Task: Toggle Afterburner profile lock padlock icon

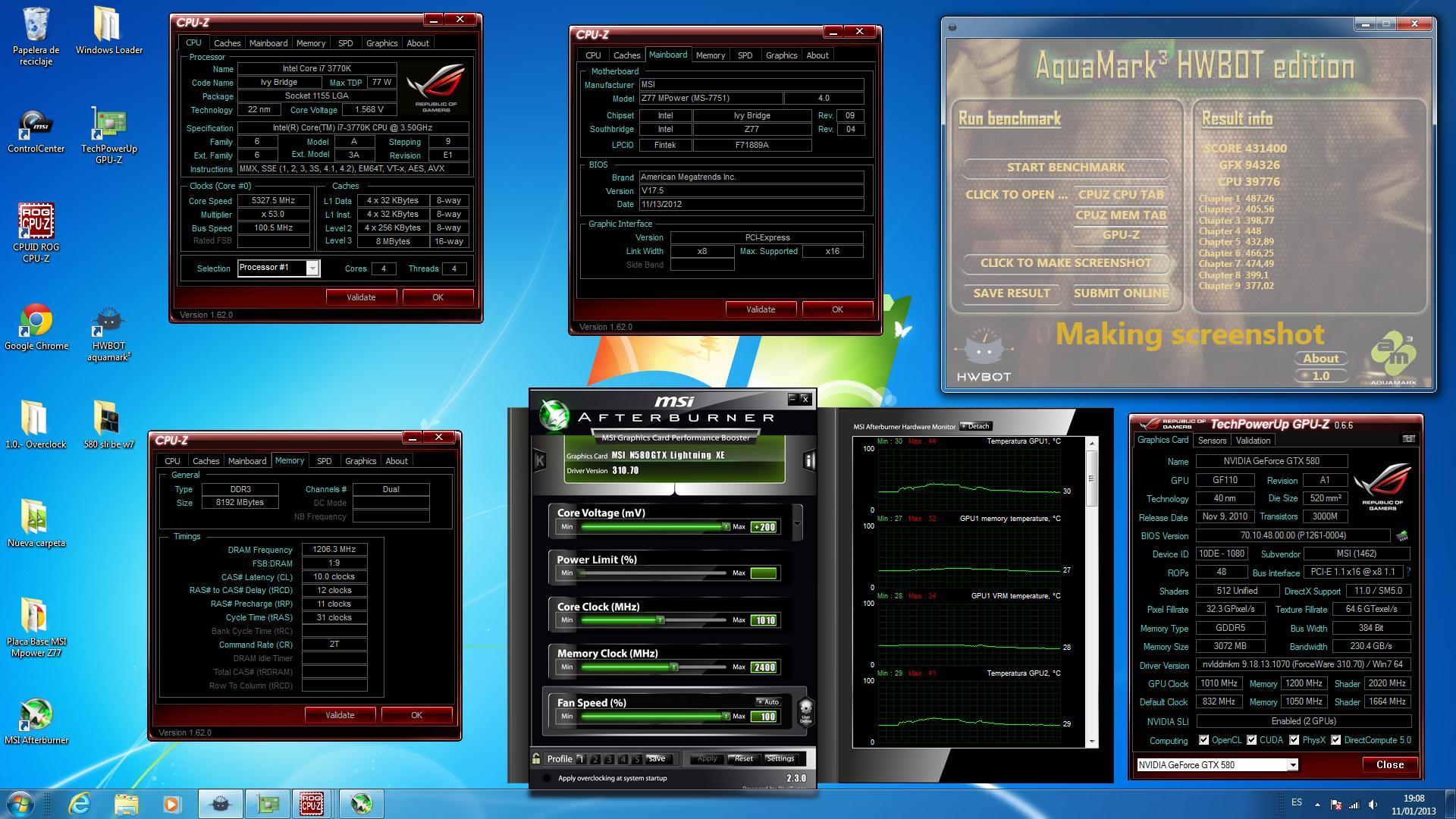Action: coord(536,758)
